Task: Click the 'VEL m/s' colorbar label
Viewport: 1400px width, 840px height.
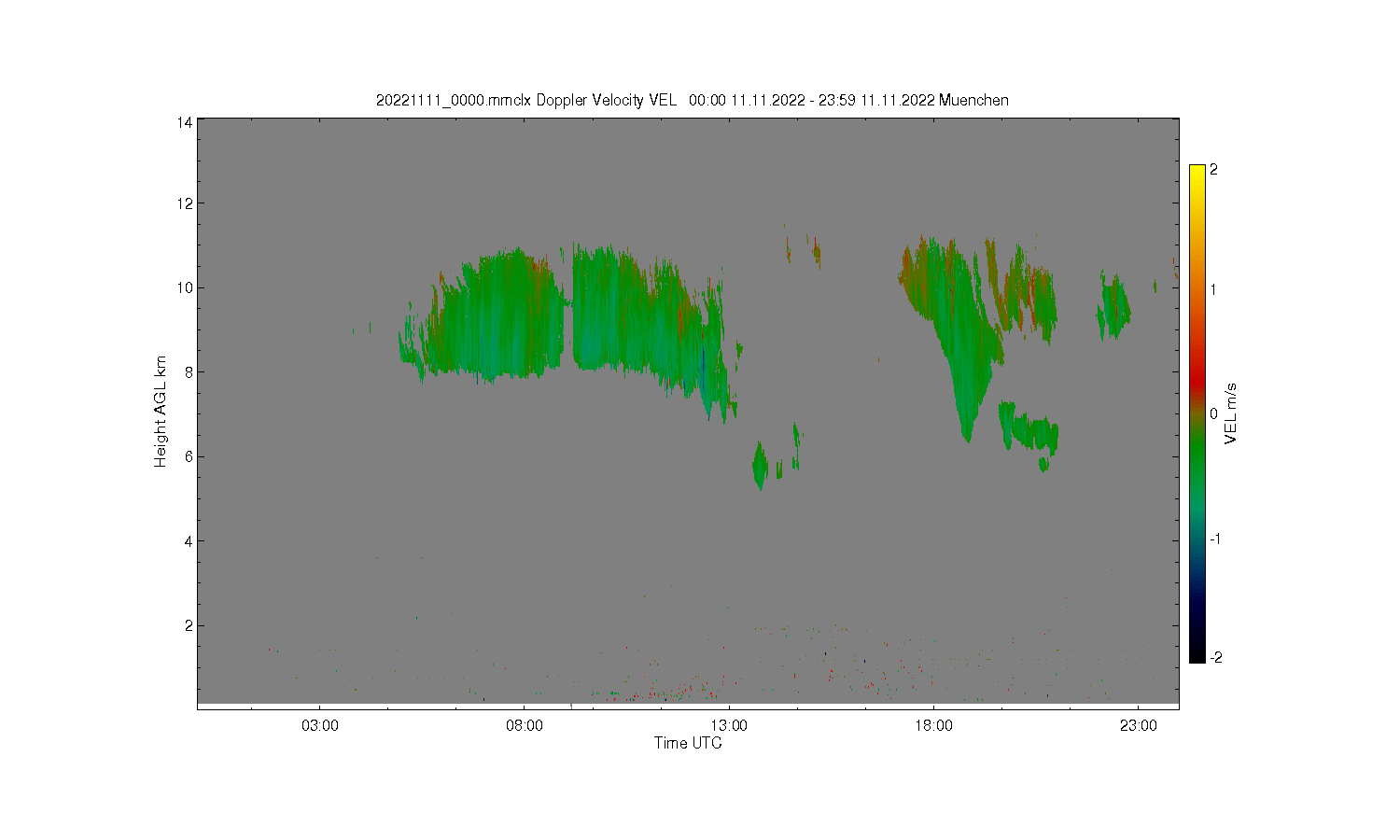Action: (x=1231, y=414)
